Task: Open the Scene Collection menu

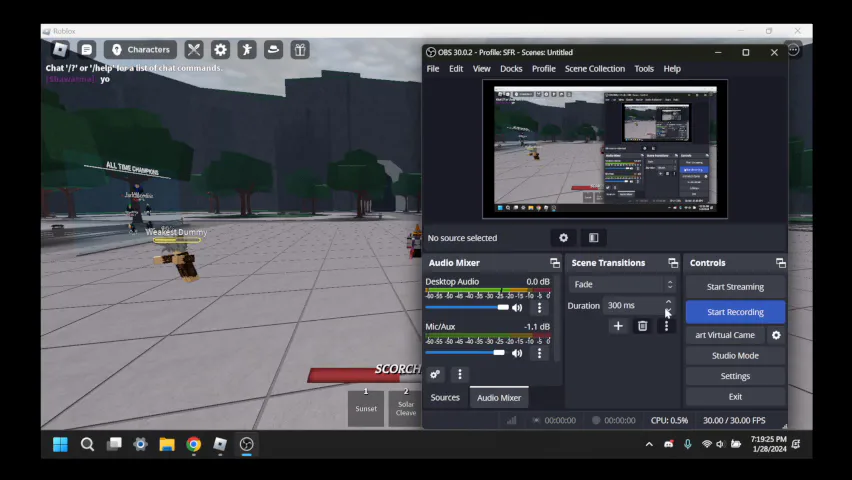Action: click(595, 68)
